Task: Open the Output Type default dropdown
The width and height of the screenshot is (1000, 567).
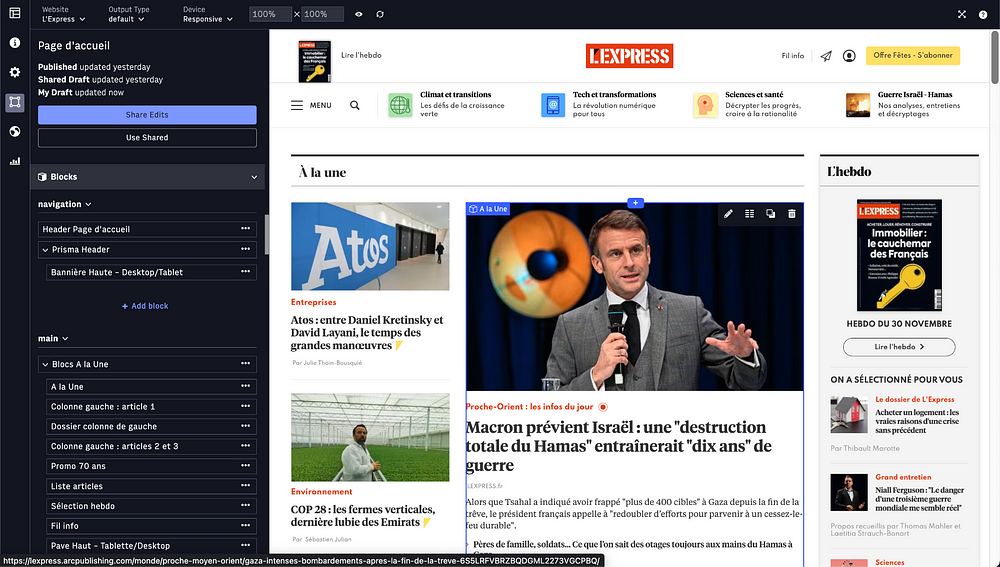Action: point(128,15)
